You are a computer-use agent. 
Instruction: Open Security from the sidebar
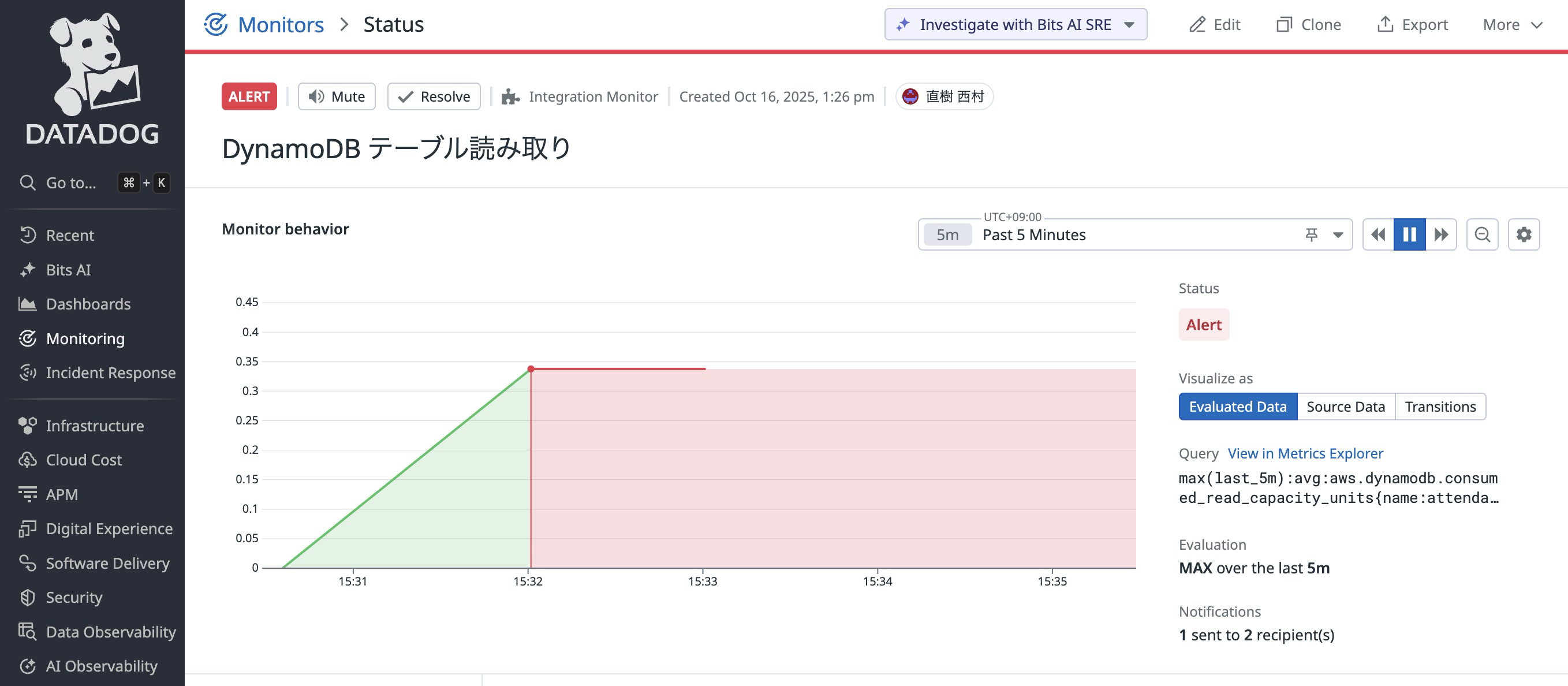pyautogui.click(x=74, y=597)
